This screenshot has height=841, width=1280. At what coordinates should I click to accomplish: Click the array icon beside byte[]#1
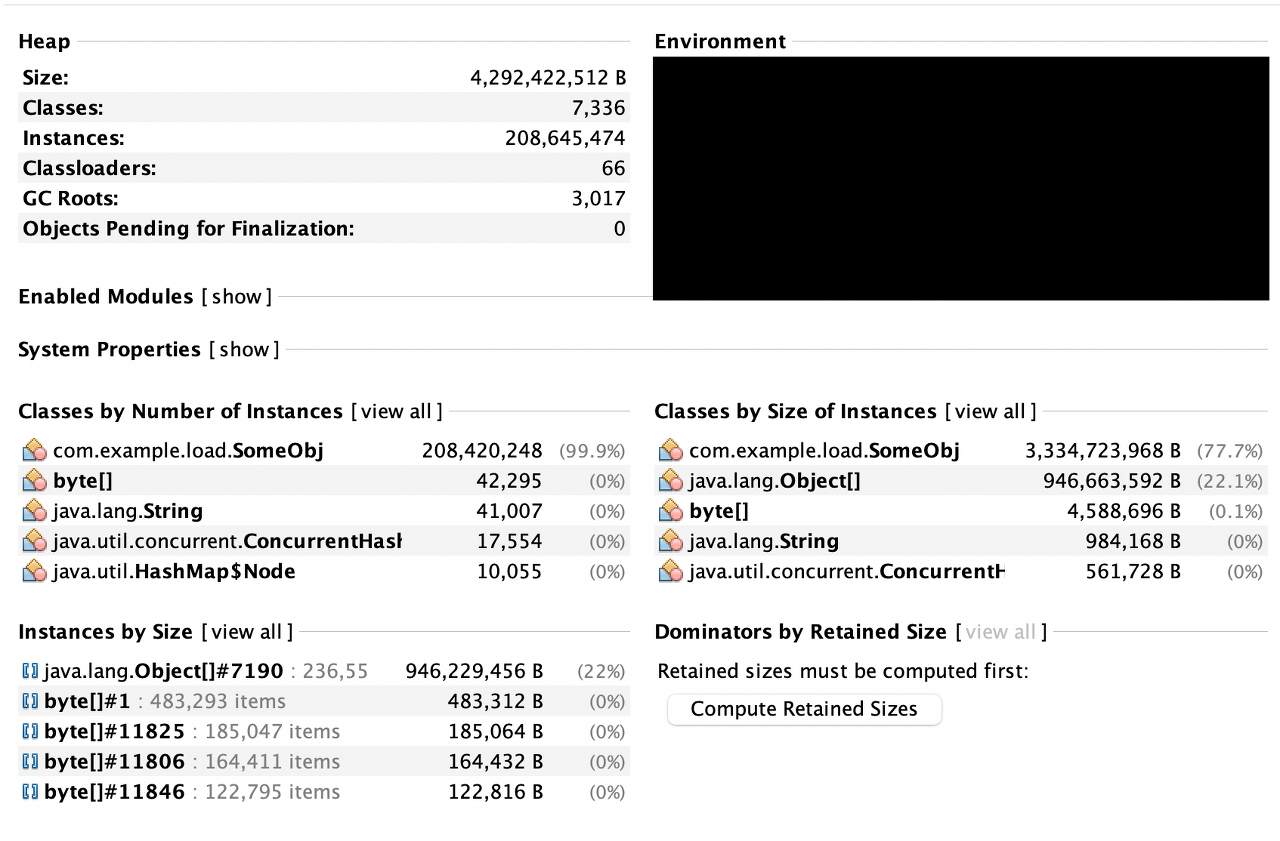coord(30,701)
